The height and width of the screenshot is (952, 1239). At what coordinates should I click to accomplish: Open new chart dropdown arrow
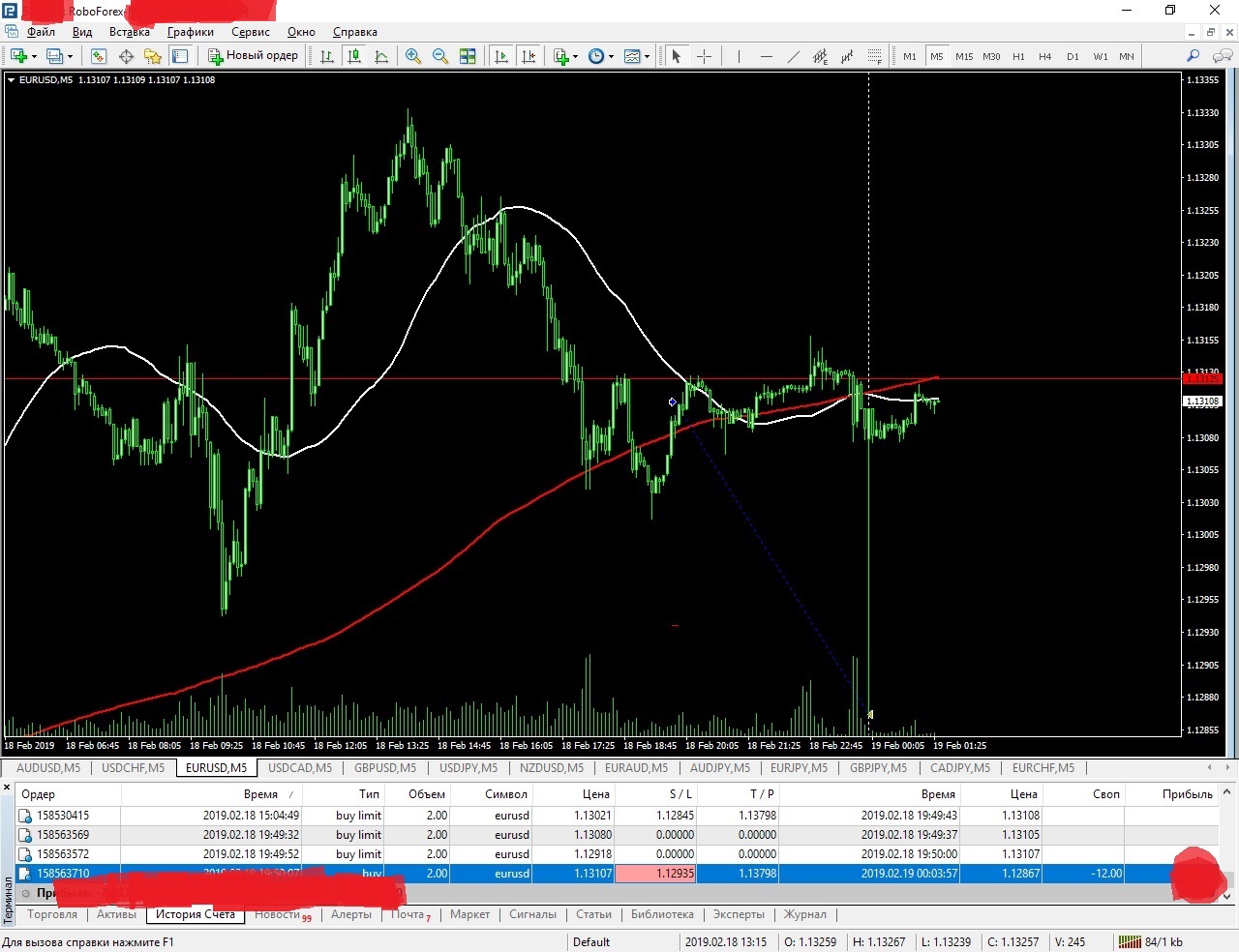tap(35, 56)
